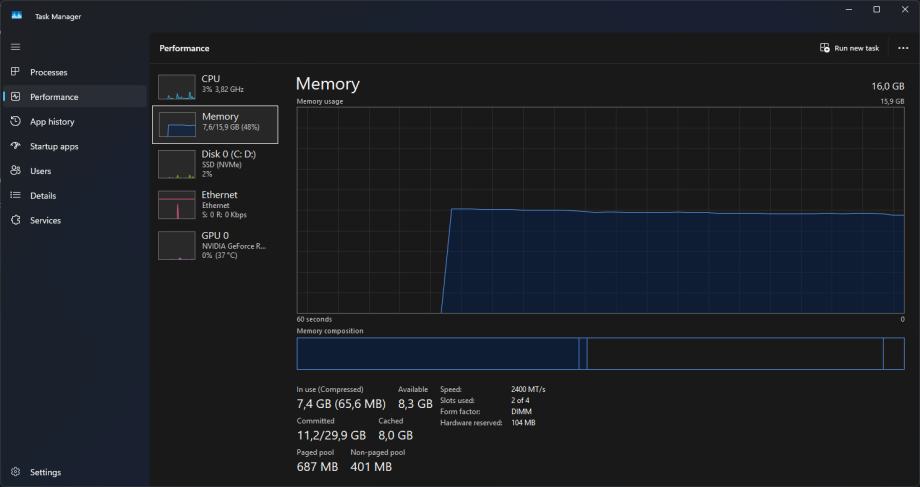The height and width of the screenshot is (487, 920).
Task: Click the Available value 8,3 GB
Action: point(415,404)
